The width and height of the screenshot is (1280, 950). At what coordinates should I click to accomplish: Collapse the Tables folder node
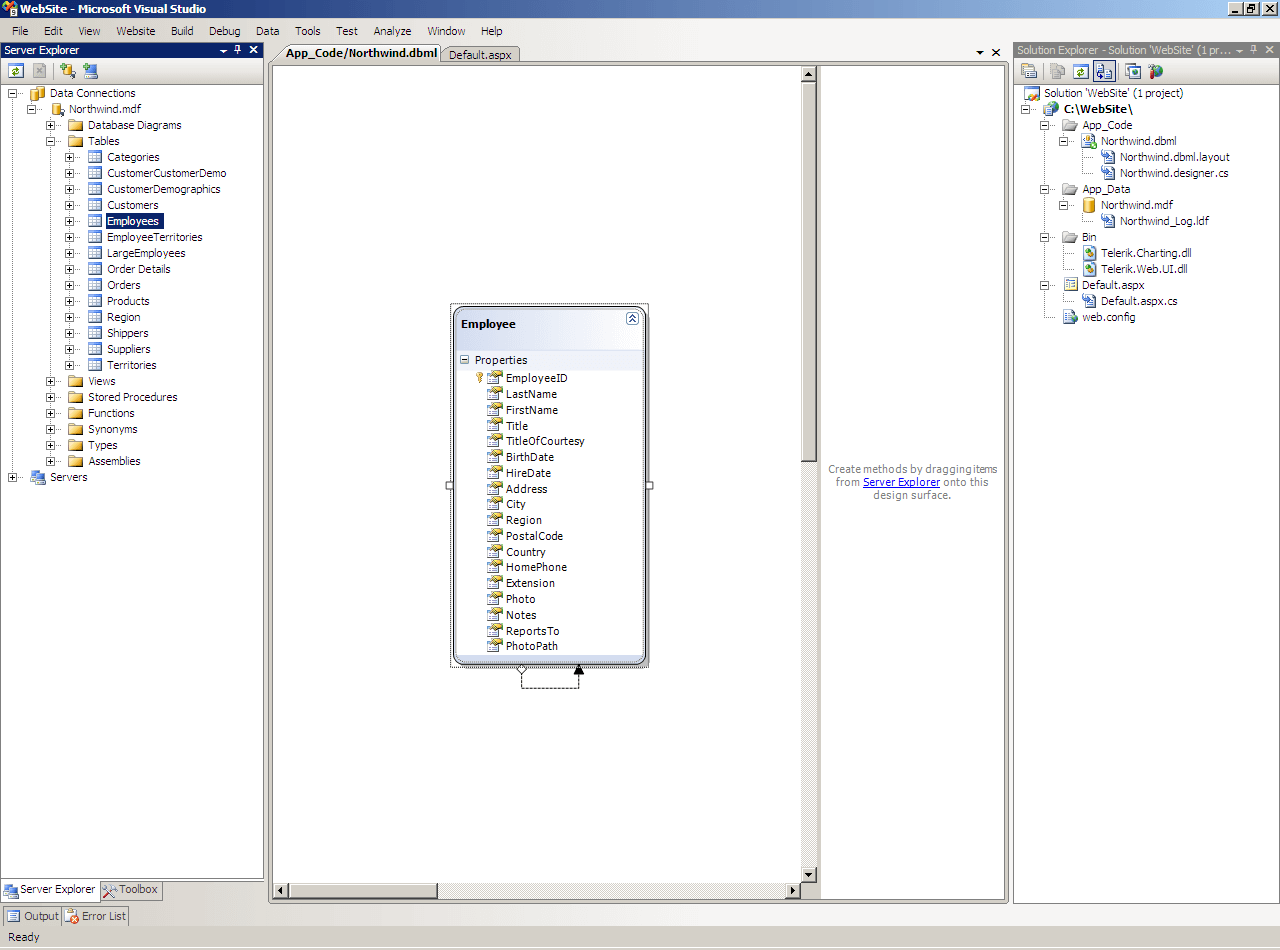tap(50, 141)
